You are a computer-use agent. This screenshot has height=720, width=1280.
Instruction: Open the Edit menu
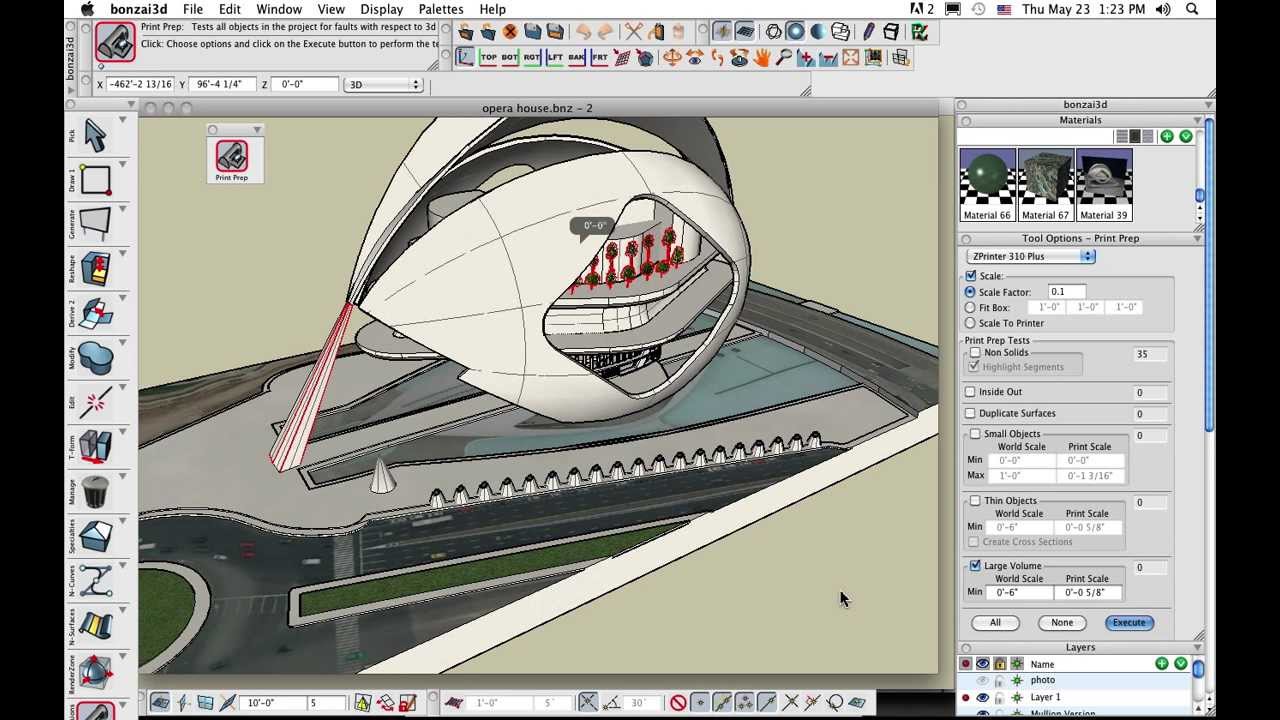230,9
